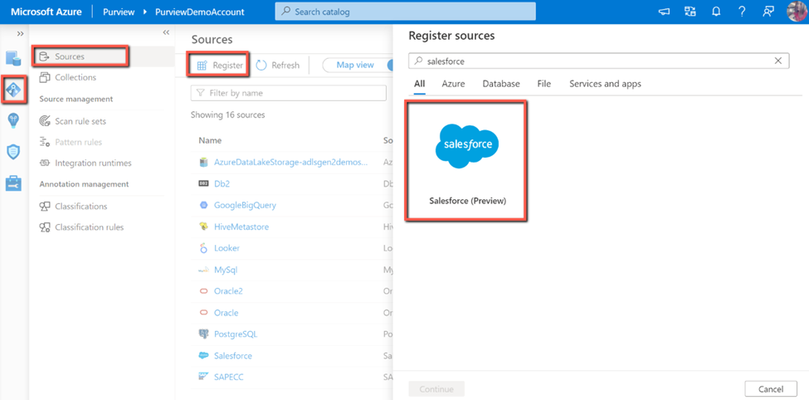Open the directory switcher icon

pyautogui.click(x=690, y=12)
